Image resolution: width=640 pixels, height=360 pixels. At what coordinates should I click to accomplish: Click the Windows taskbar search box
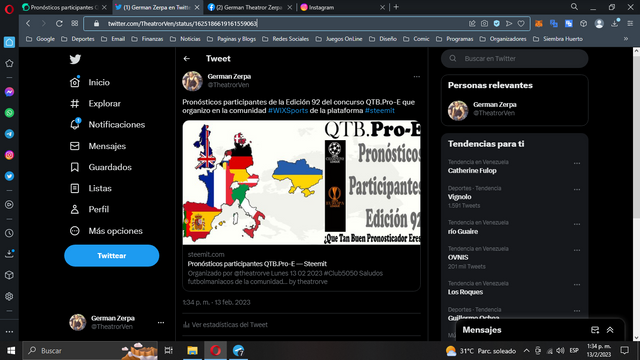[x=90, y=351]
